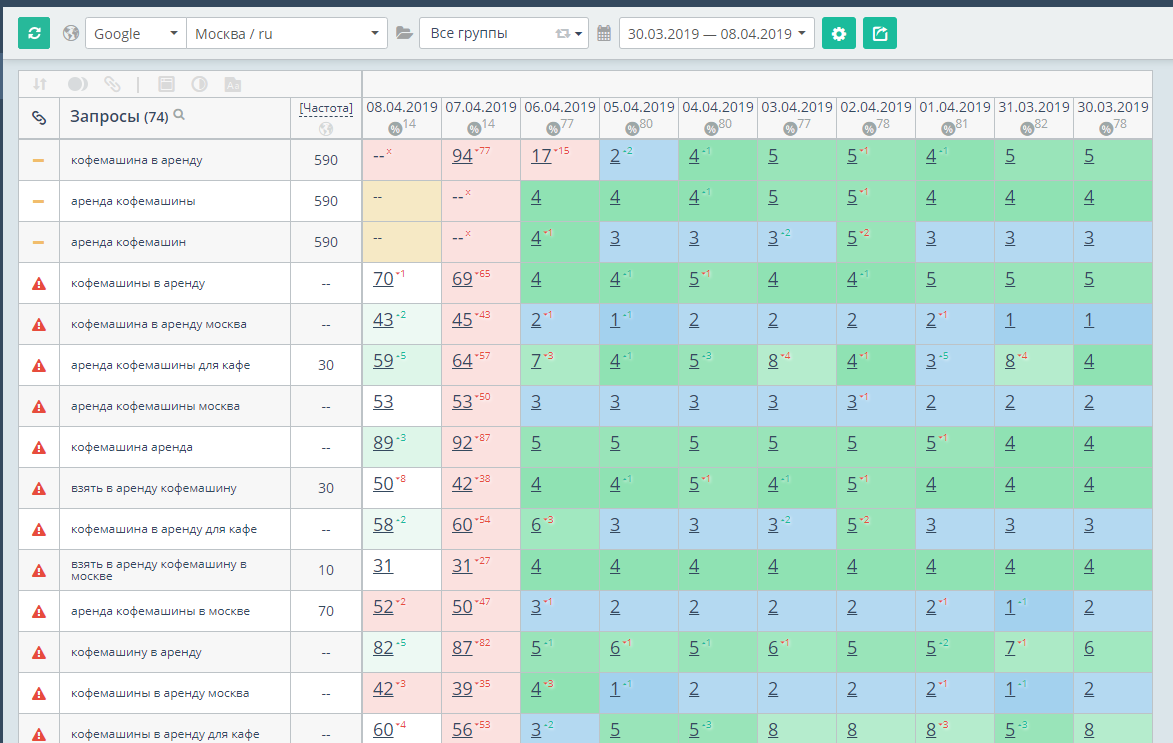Toggle percent icon under 08.04.2019 column
1173x743 pixels.
395,129
